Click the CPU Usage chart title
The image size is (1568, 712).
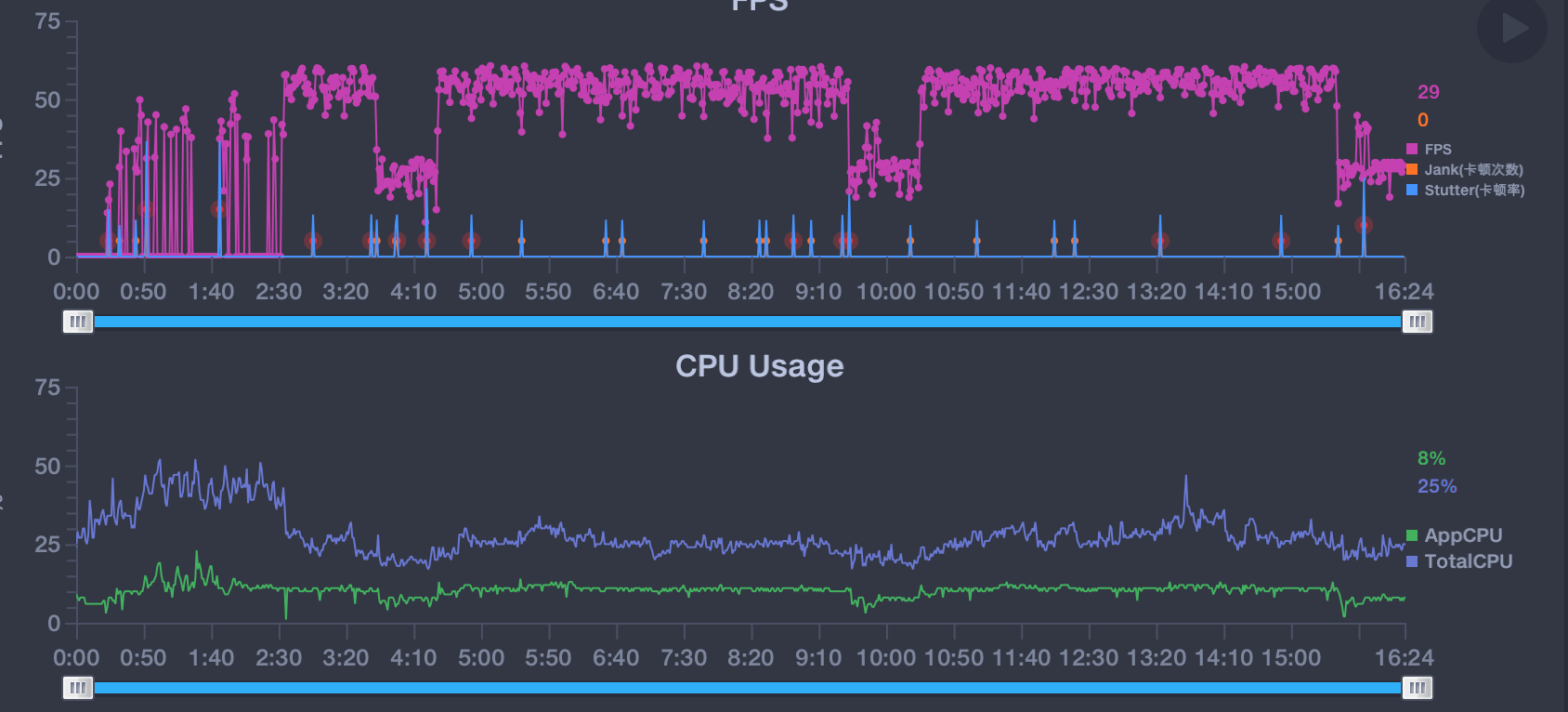point(759,366)
